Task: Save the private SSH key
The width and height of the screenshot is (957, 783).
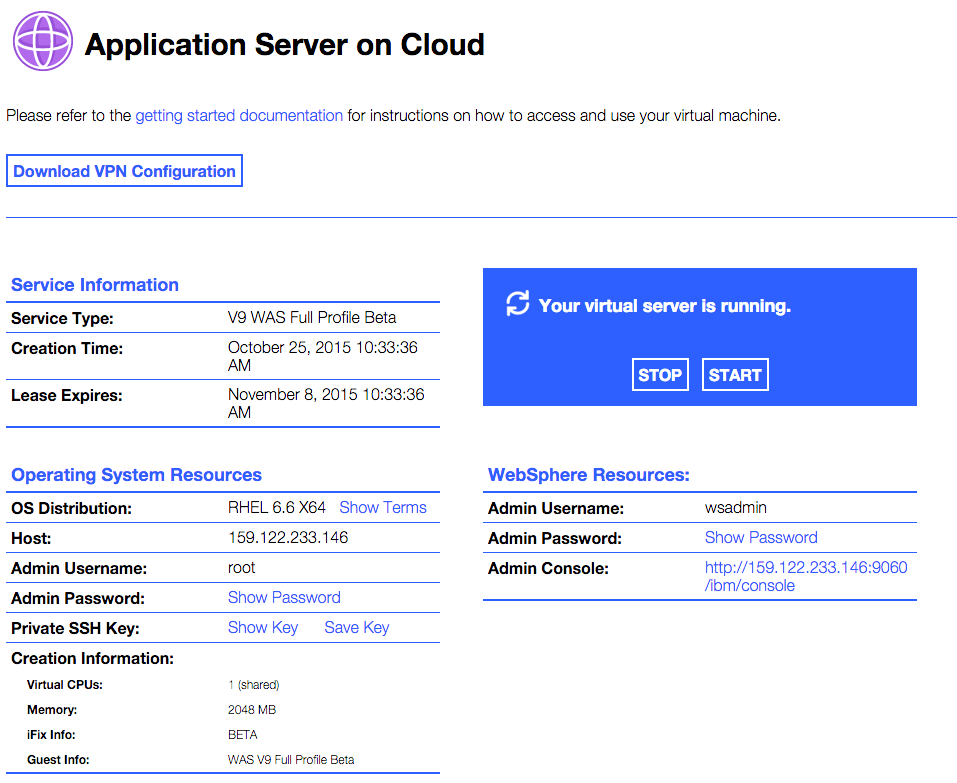Action: point(356,627)
